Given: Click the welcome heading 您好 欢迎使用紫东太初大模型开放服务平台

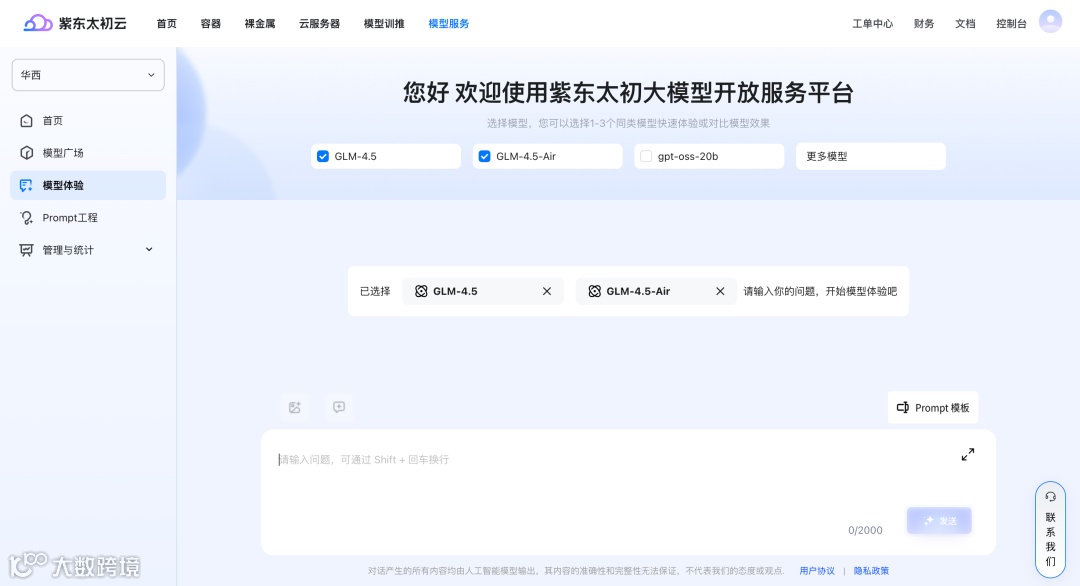Looking at the screenshot, I should (x=628, y=92).
